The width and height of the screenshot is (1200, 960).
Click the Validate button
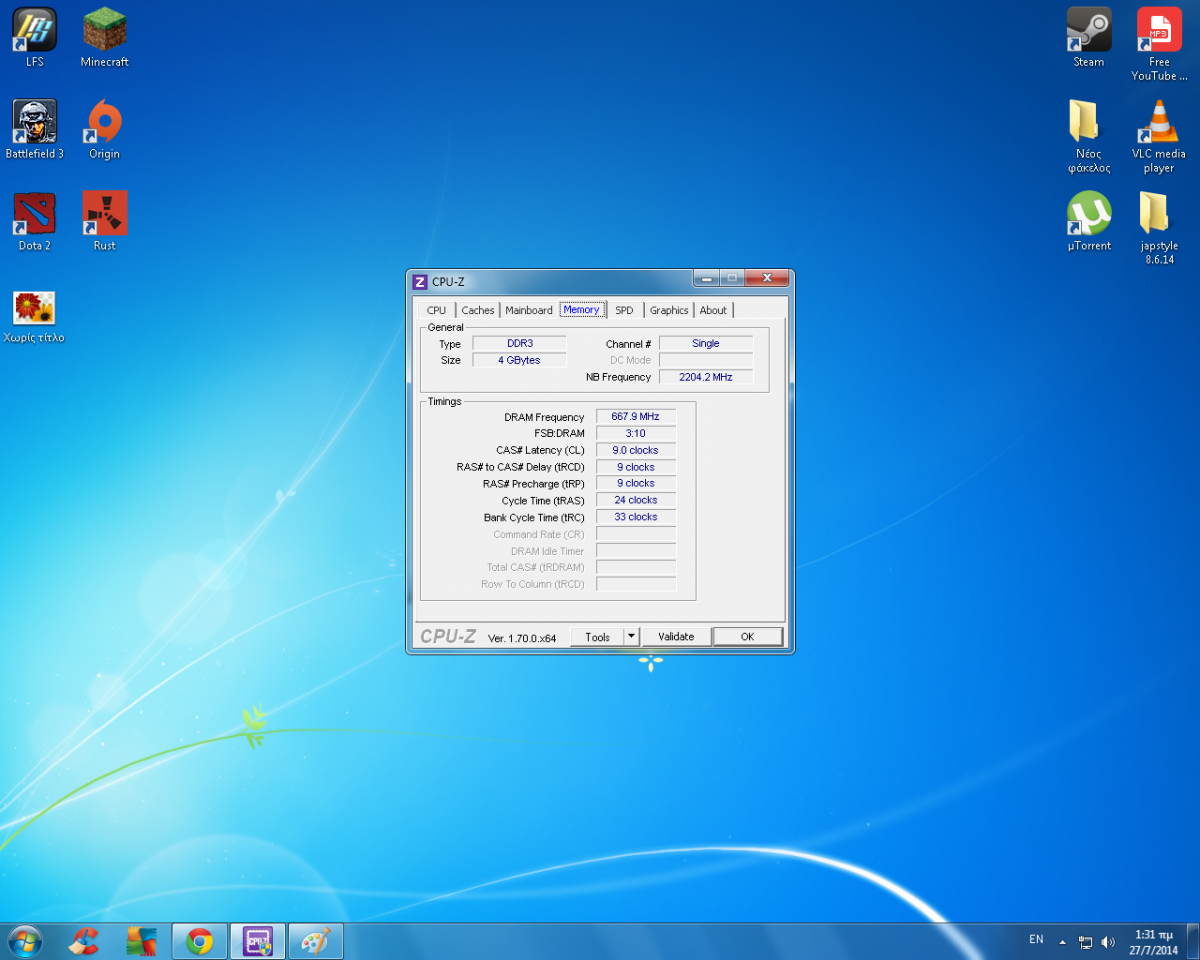click(x=676, y=637)
